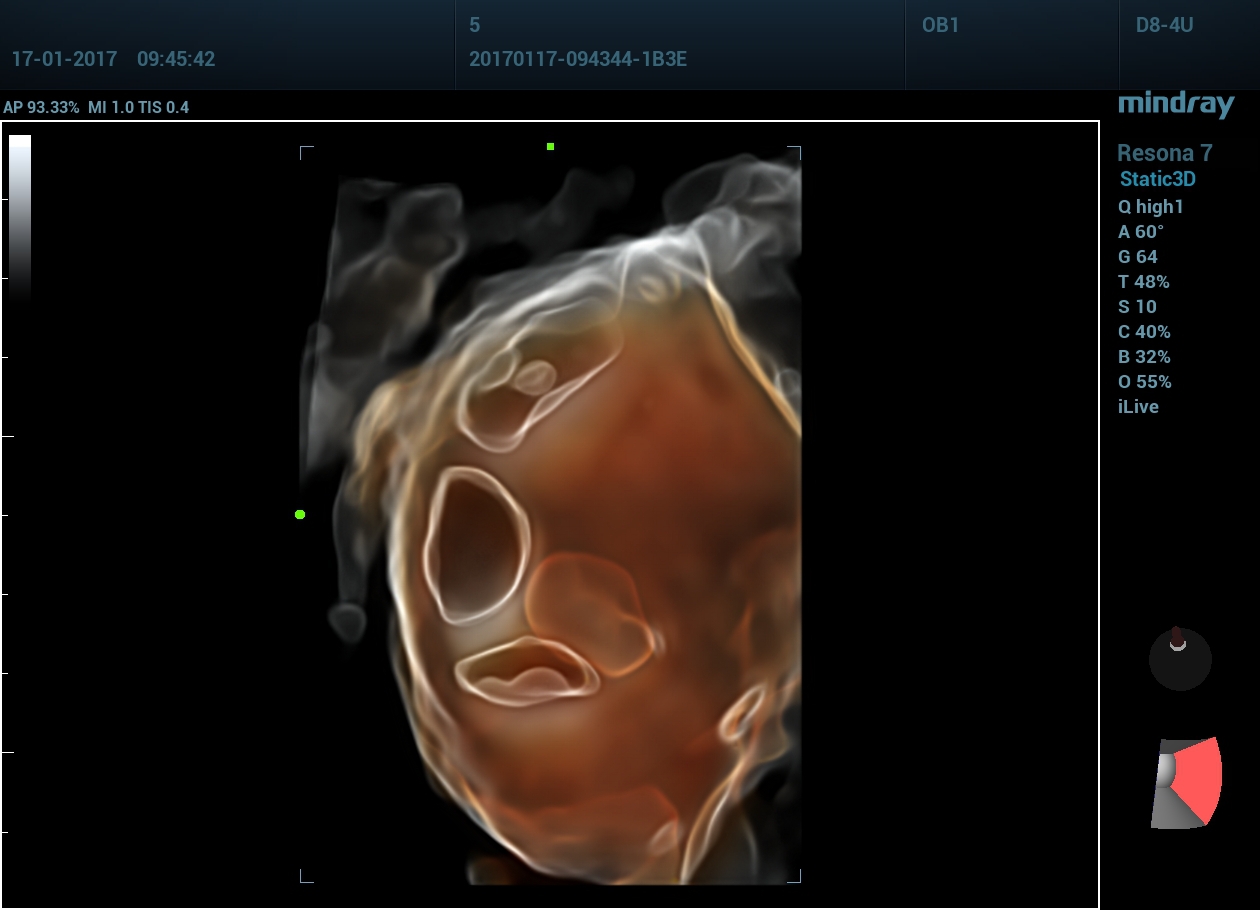Click the T 48% threshold parameter
Viewport: 1260px width, 910px height.
pyautogui.click(x=1144, y=282)
